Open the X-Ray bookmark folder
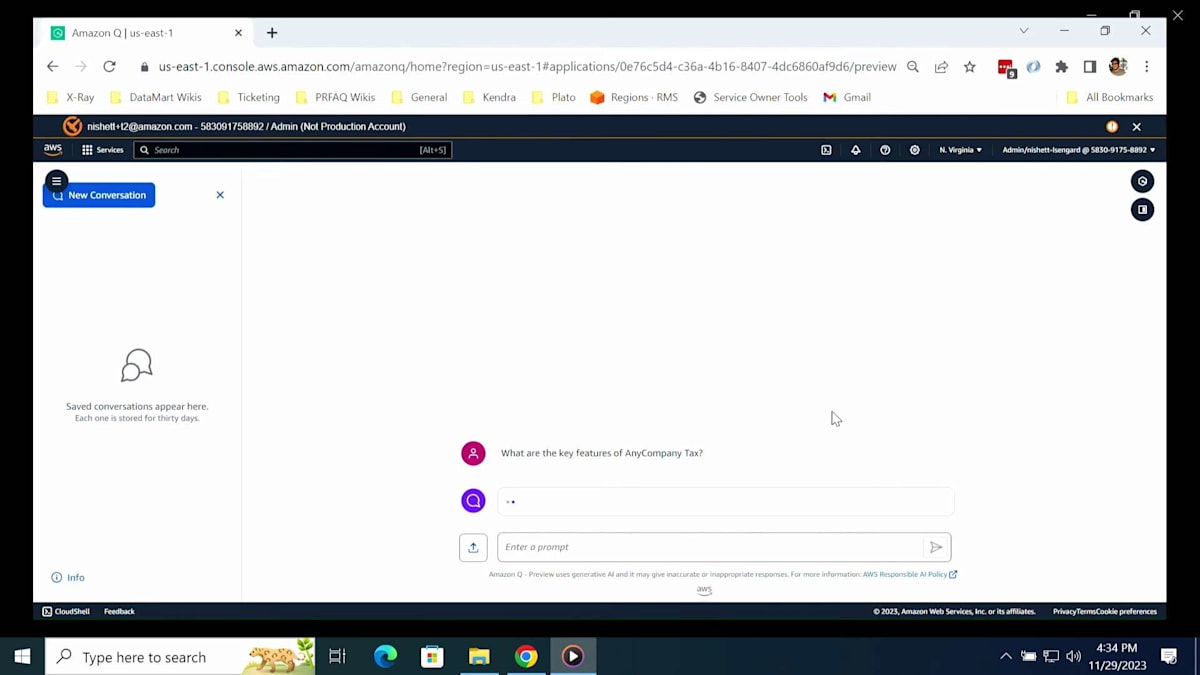This screenshot has height=675, width=1200. [x=71, y=97]
